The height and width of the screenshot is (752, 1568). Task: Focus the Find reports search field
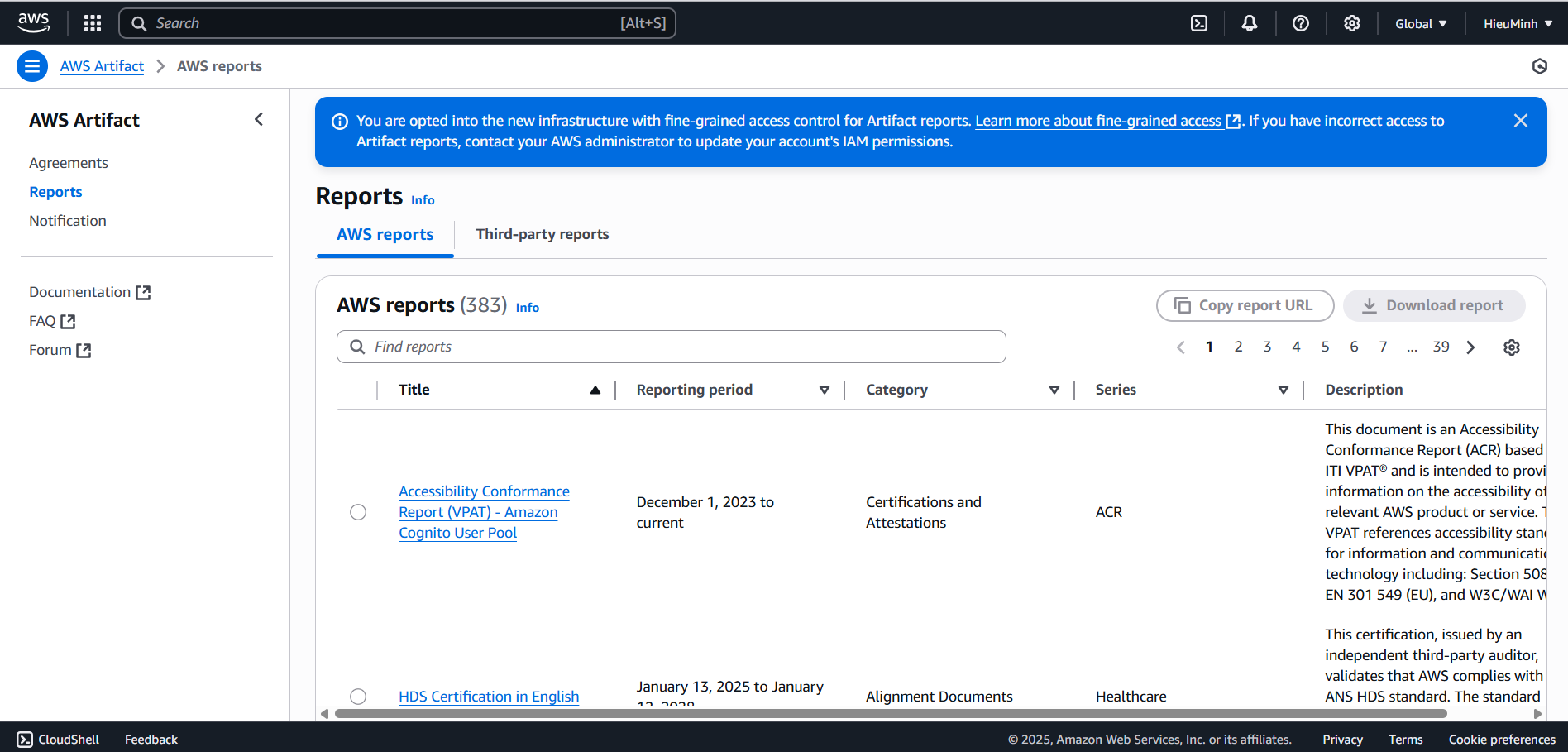[x=672, y=347]
